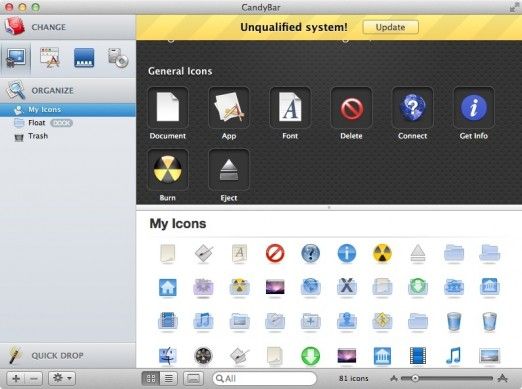Open the Quick Drop section

(x=68, y=356)
